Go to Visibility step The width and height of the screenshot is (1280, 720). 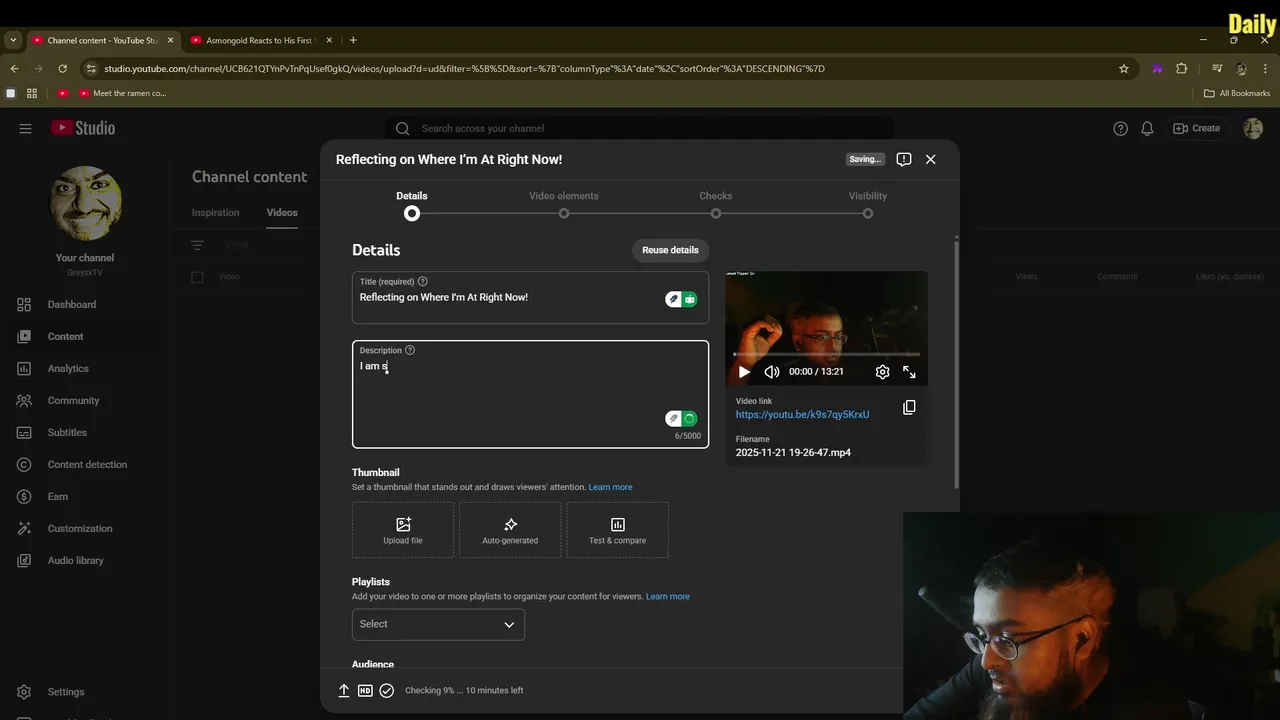[868, 204]
